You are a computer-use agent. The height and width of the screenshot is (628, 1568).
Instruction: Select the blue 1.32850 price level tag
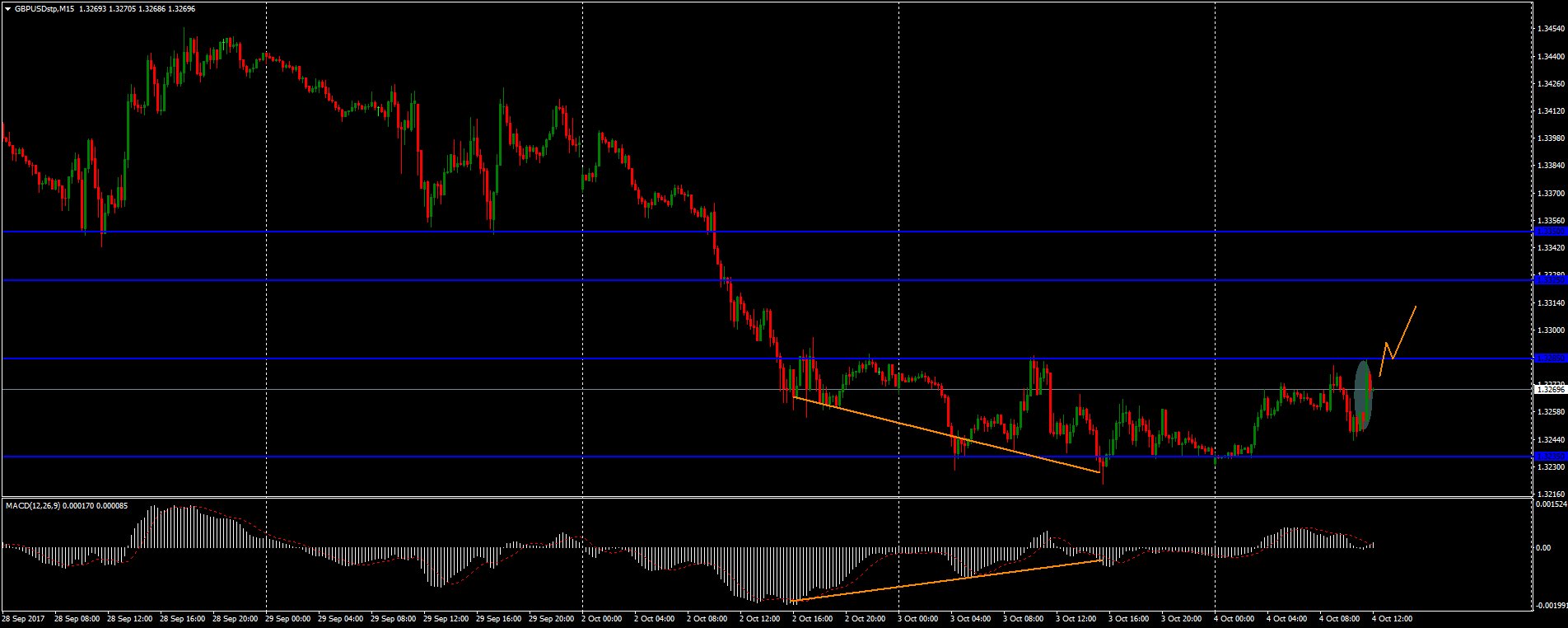[1551, 359]
